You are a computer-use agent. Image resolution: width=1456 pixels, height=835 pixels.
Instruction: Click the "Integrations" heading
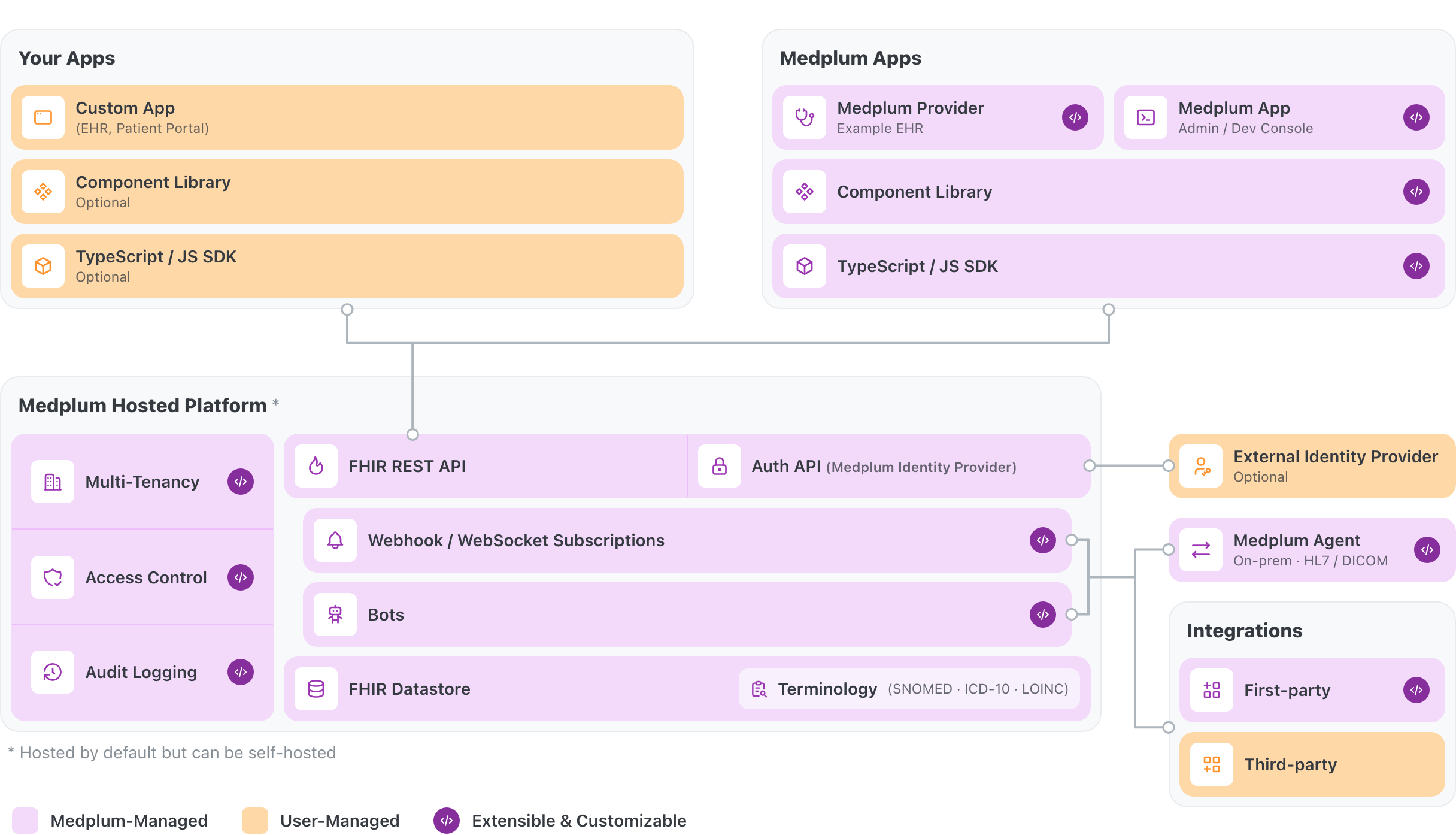(x=1244, y=631)
